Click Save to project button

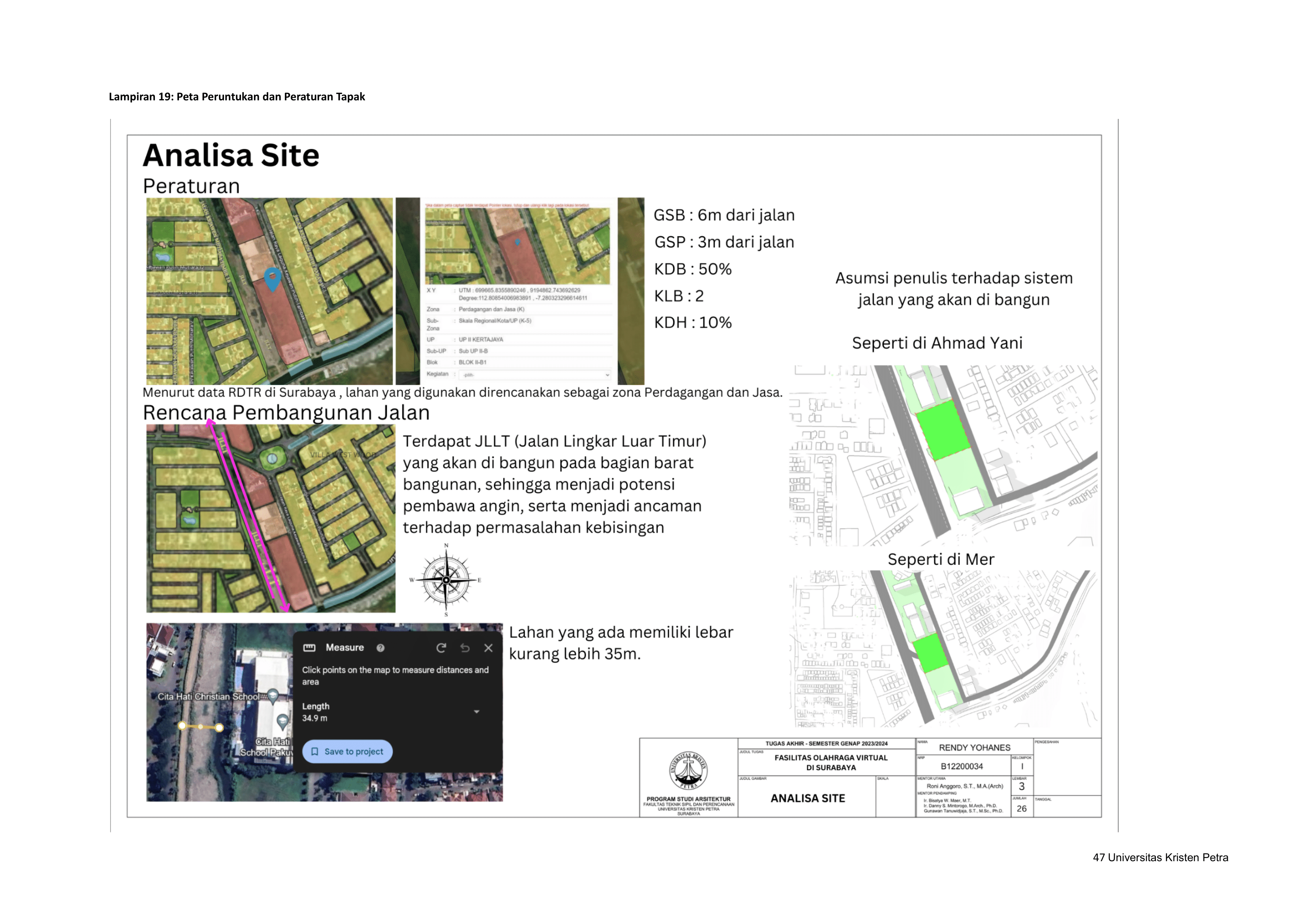(348, 751)
